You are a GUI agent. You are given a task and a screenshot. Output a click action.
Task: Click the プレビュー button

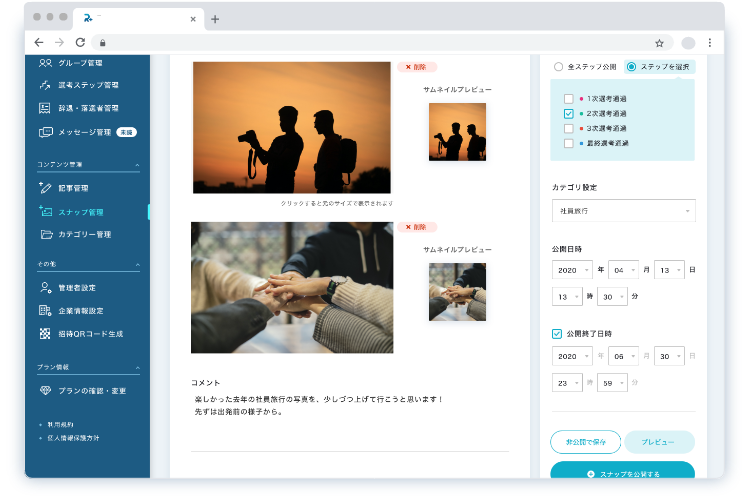coord(659,442)
